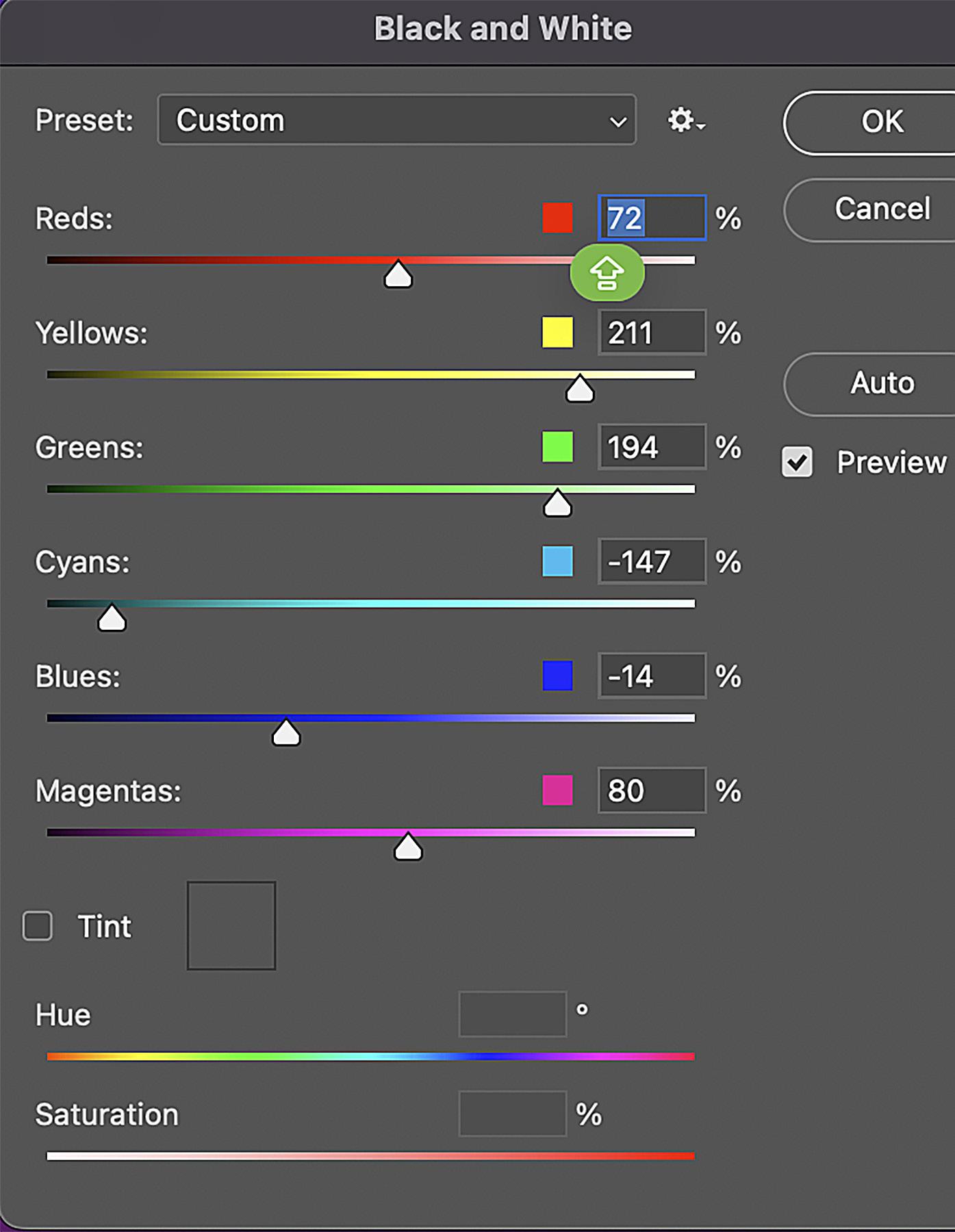Click the Blues color swatch

[557, 676]
